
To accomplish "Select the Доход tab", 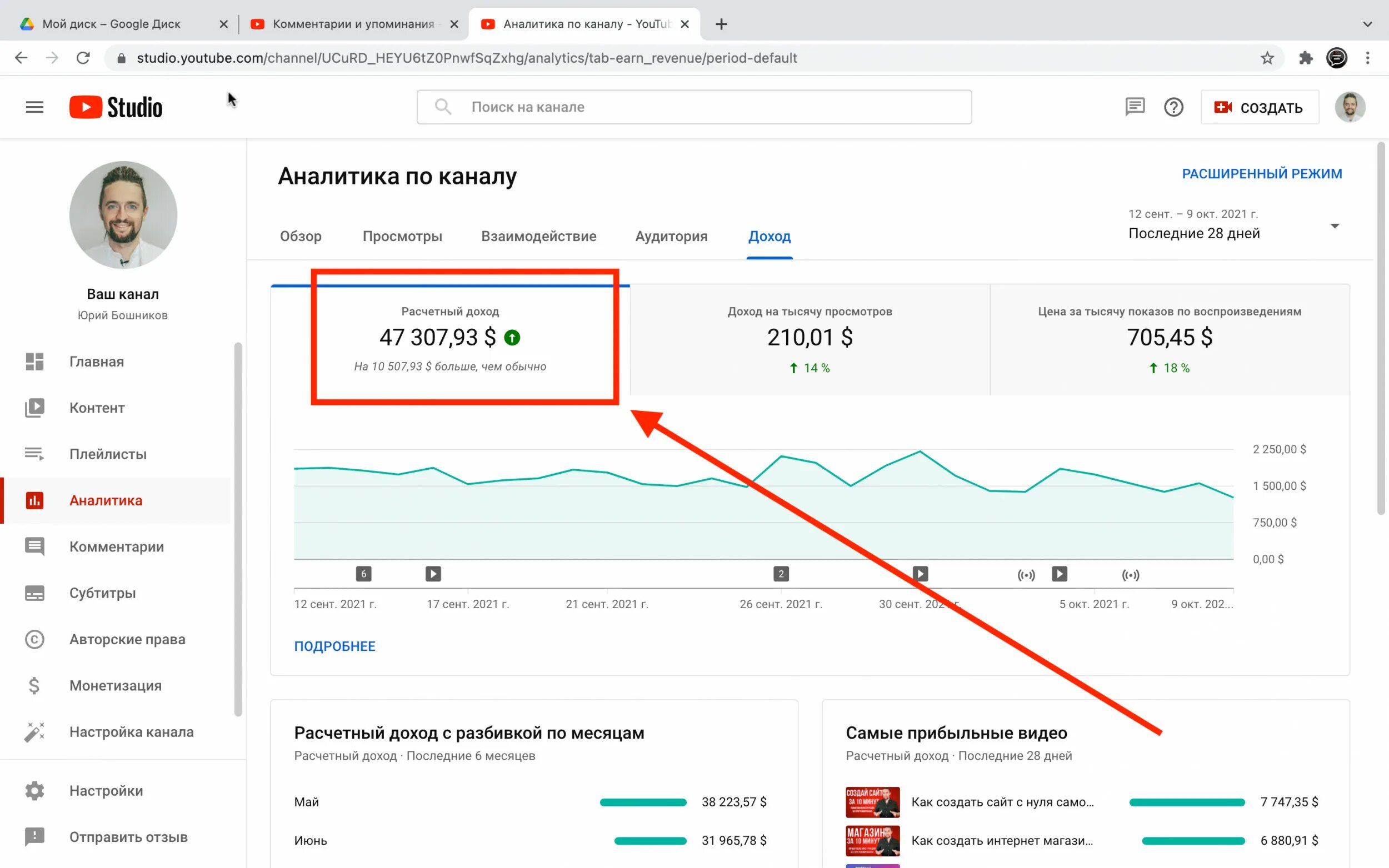I will tap(770, 236).
